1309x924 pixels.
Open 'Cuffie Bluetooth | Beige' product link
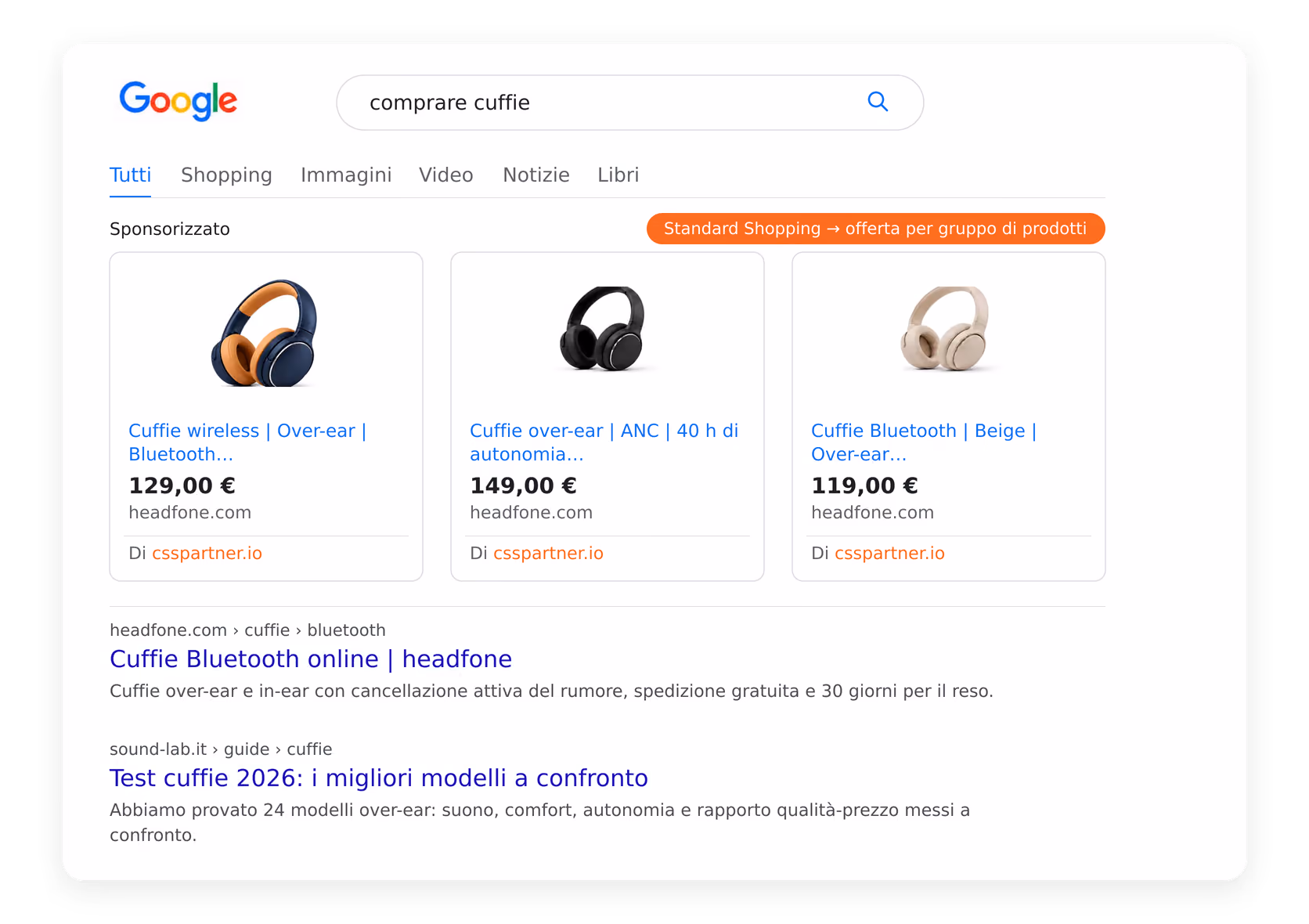(x=924, y=442)
